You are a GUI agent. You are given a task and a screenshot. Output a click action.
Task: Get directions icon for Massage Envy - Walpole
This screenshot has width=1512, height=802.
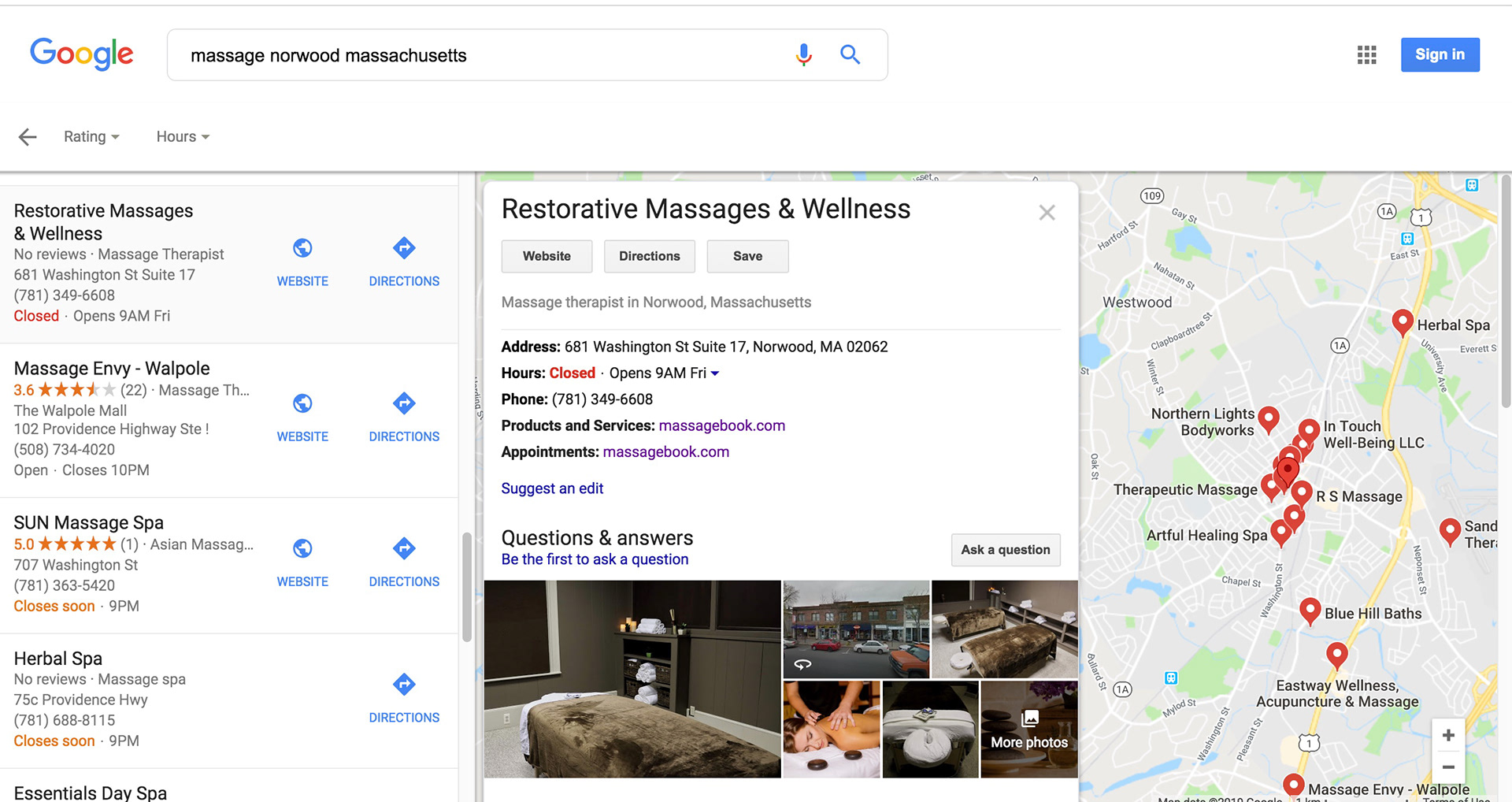[404, 403]
